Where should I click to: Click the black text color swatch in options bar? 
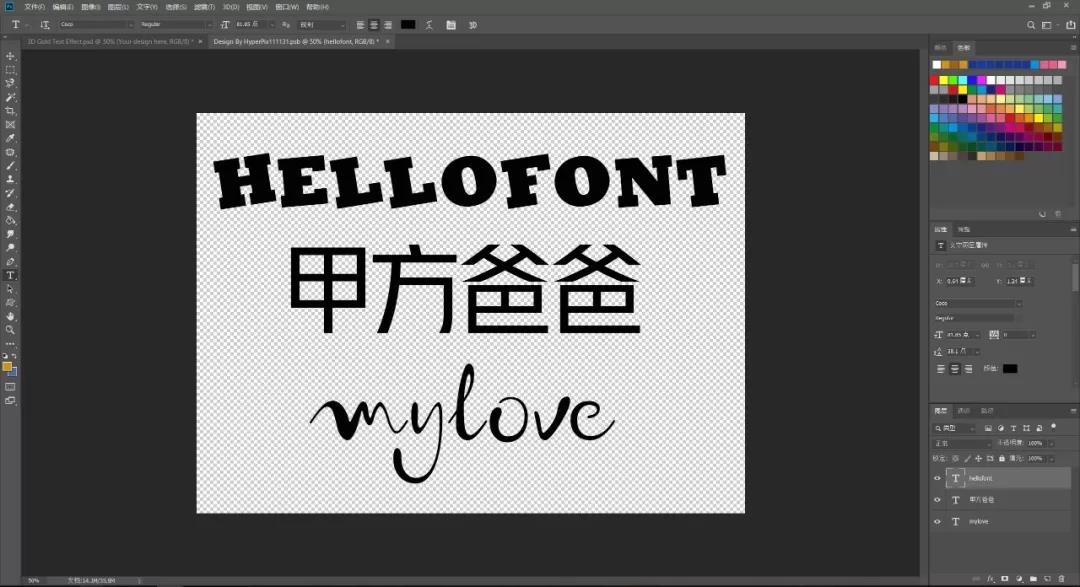[408, 24]
